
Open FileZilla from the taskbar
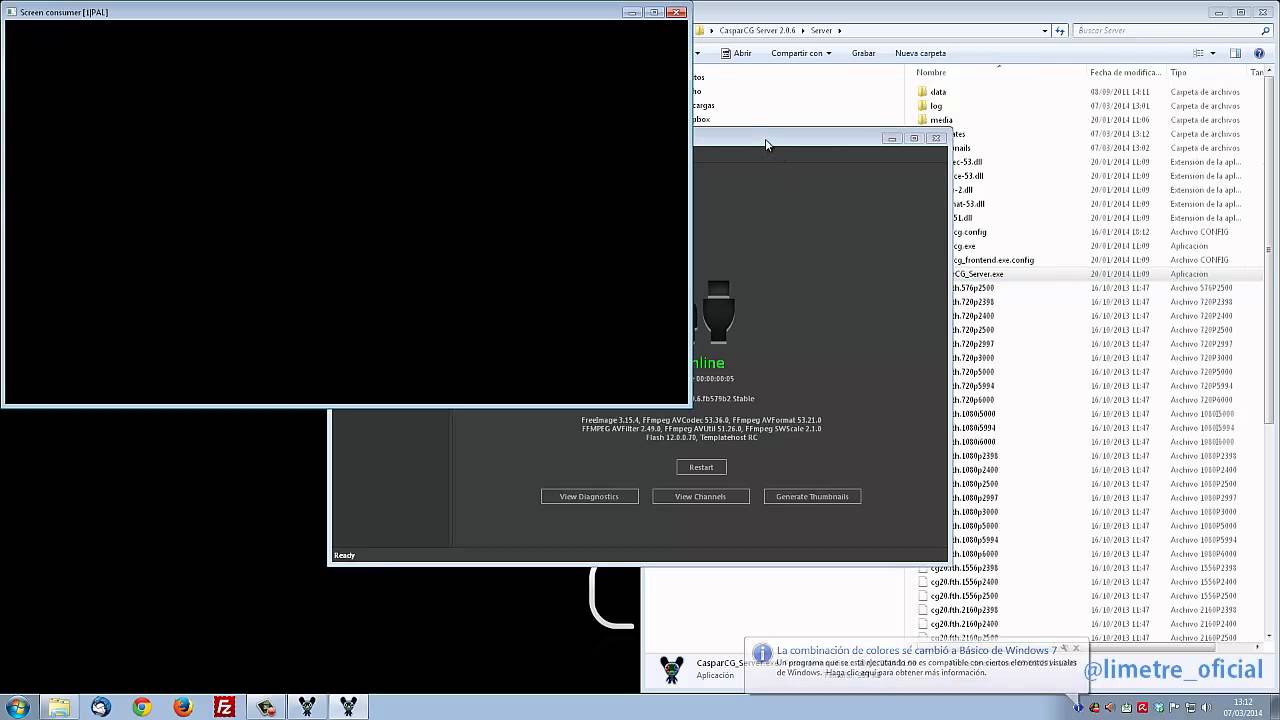[x=224, y=707]
